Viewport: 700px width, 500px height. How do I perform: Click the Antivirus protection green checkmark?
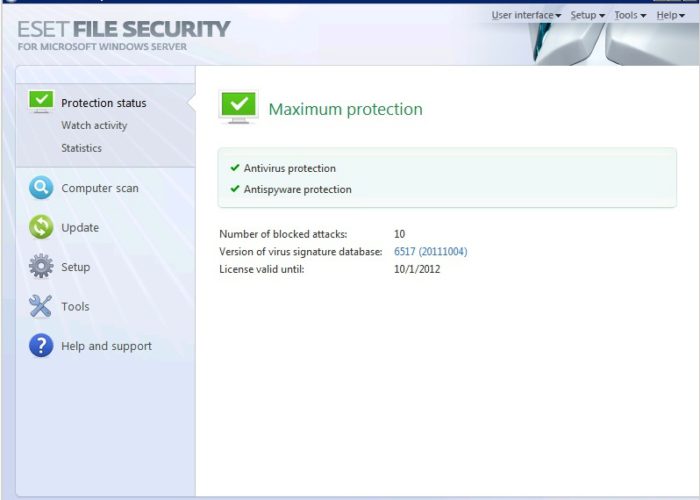(235, 168)
